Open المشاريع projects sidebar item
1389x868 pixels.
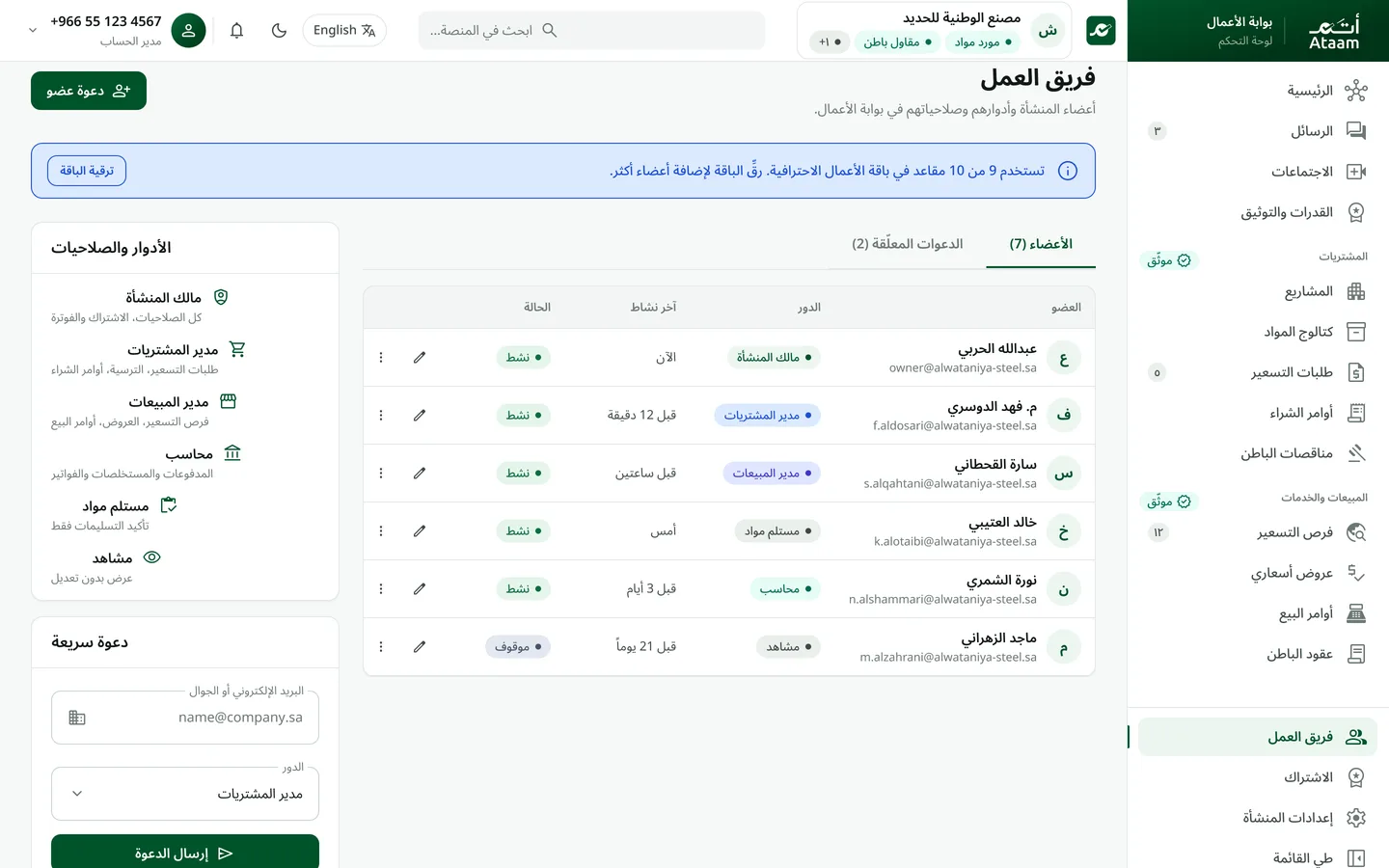pyautogui.click(x=1258, y=291)
